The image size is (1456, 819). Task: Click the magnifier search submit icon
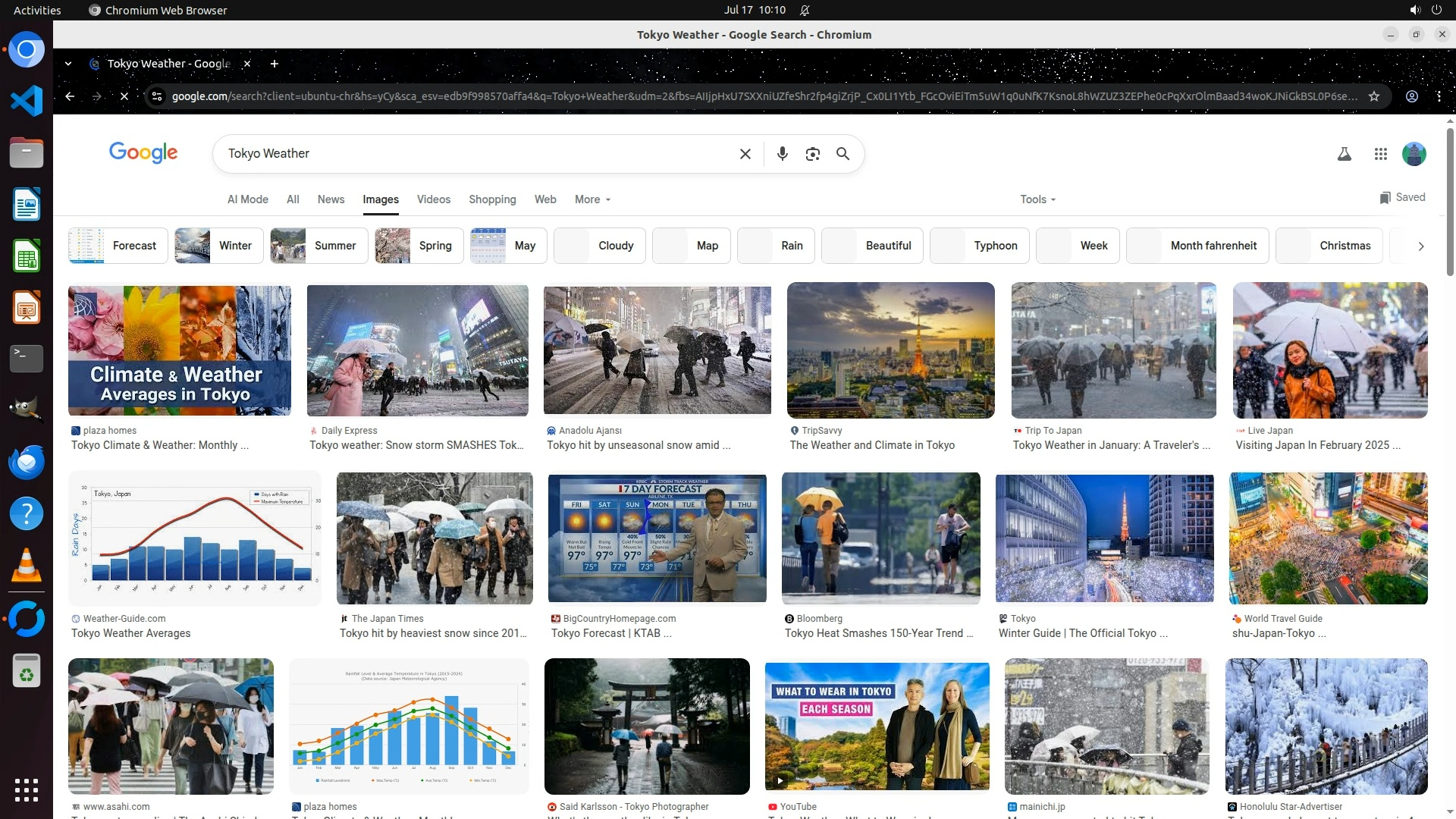click(843, 154)
